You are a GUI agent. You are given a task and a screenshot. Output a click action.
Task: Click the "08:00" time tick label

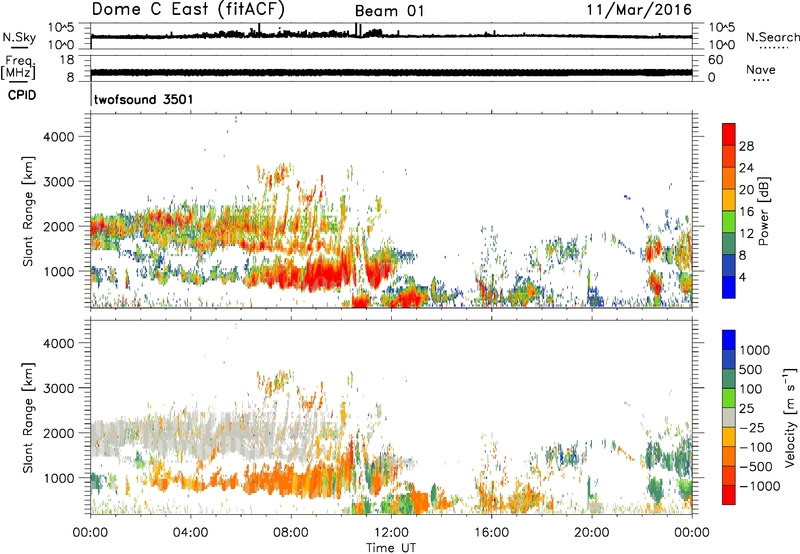(291, 533)
